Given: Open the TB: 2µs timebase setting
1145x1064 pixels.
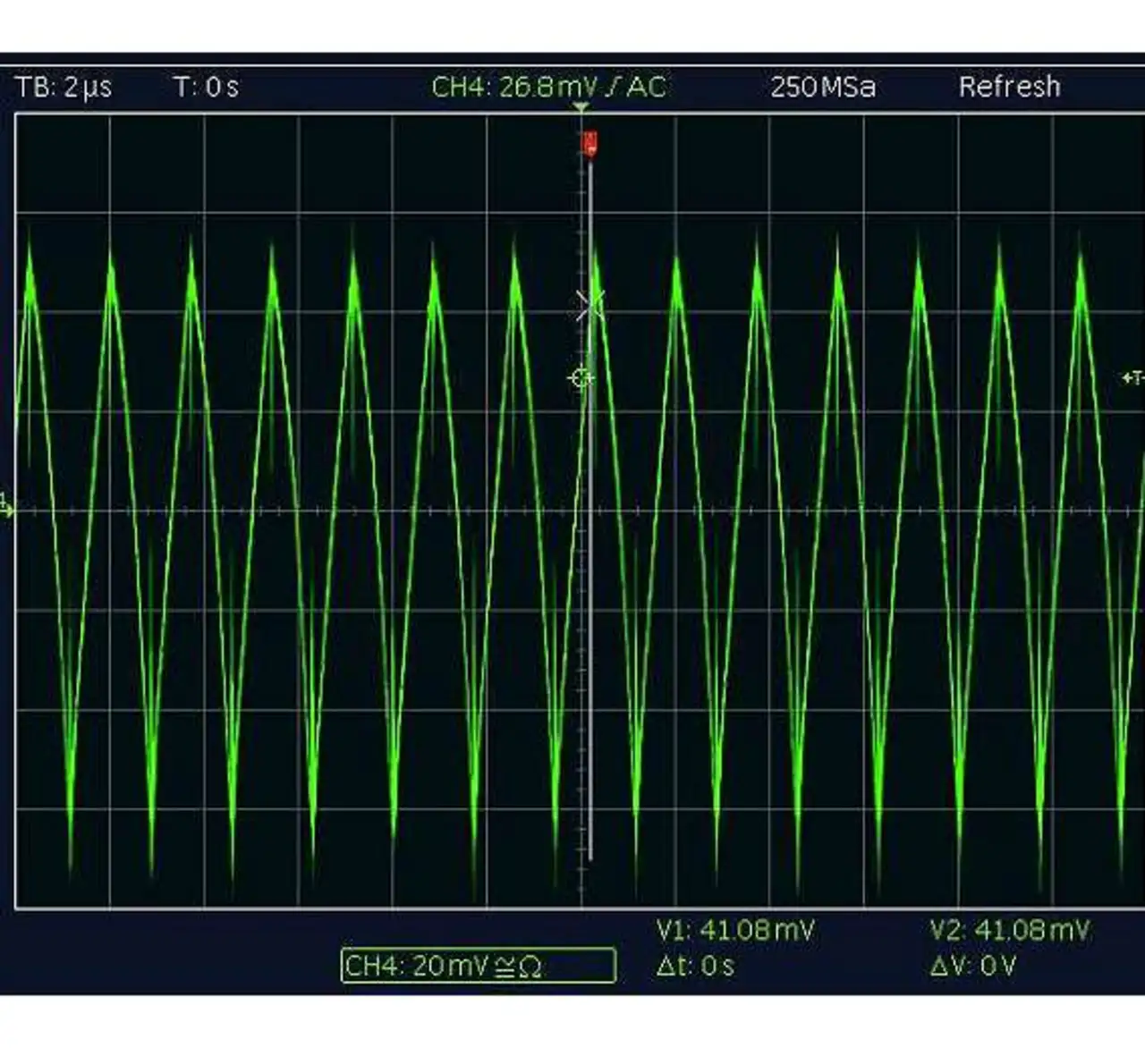Looking at the screenshot, I should (x=64, y=87).
